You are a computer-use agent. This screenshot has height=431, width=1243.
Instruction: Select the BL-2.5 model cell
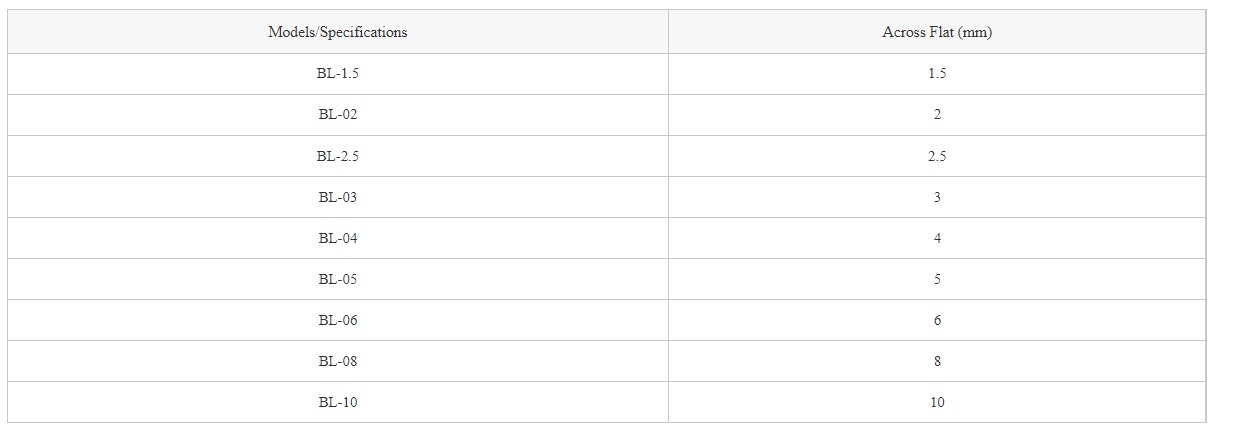click(x=338, y=156)
